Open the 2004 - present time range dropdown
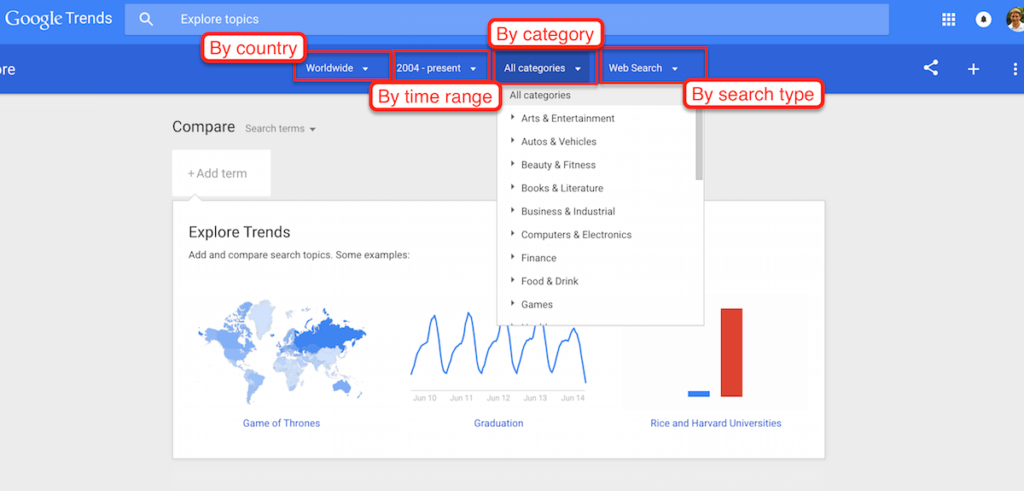Screen dimensions: 1024x491 click(x=437, y=68)
